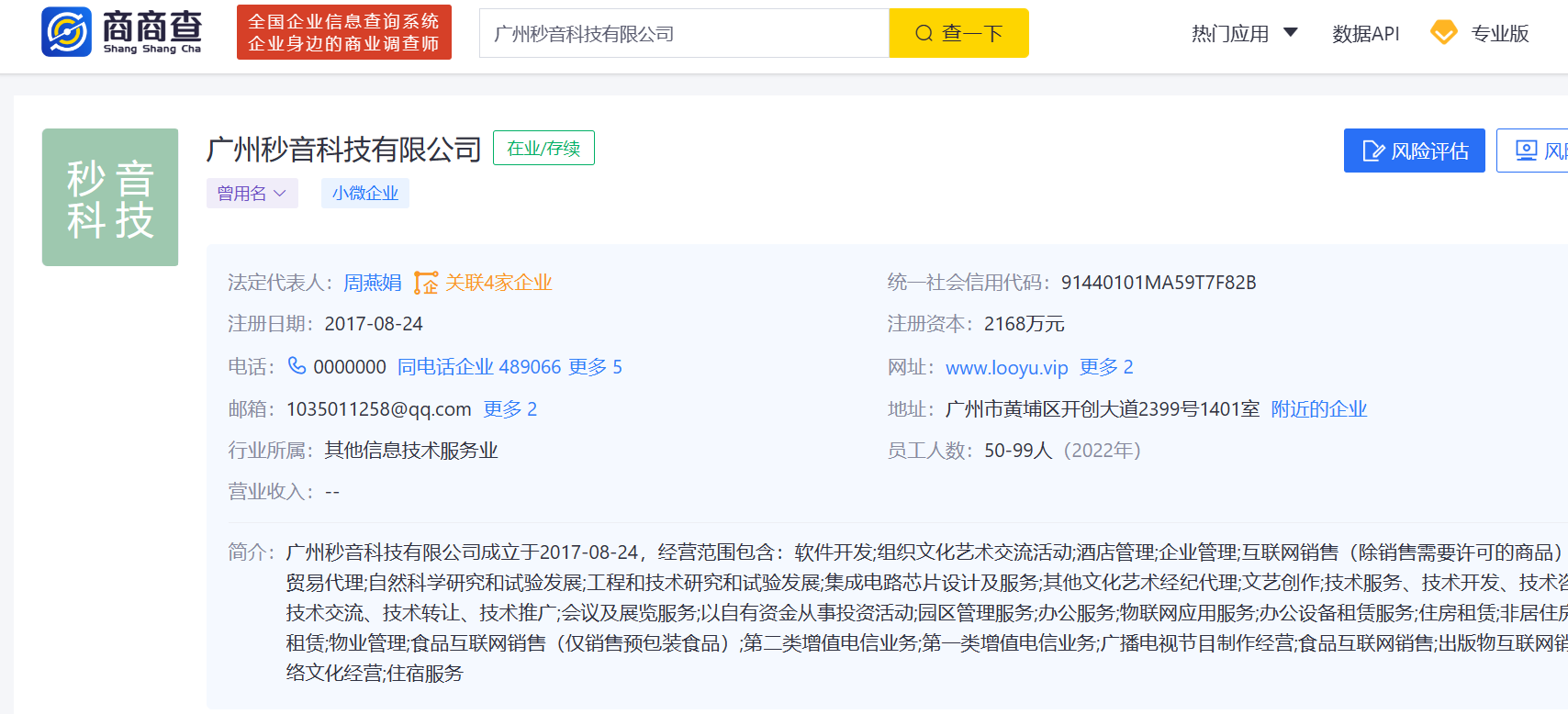The image size is (1568, 714).
Task: Expand the 热门应用 dropdown arrow
Action: tap(1291, 33)
